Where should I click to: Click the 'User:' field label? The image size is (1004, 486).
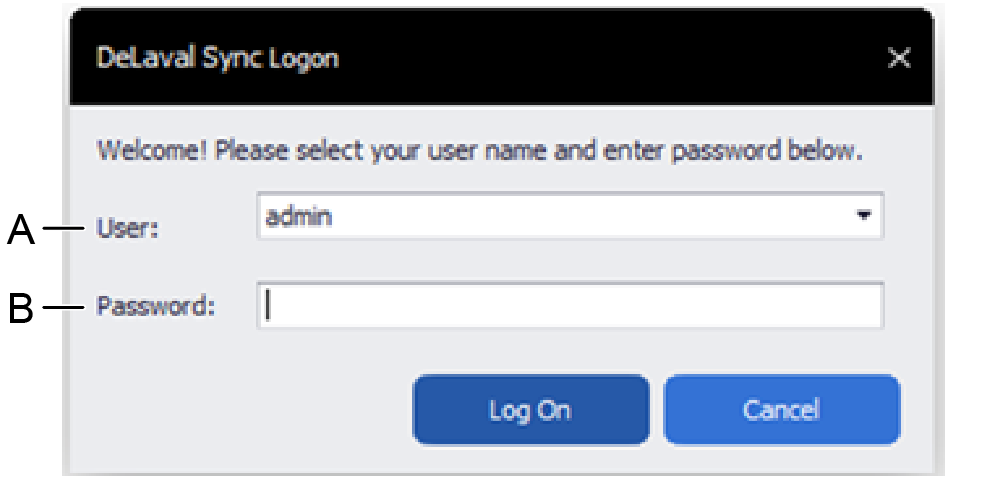click(127, 229)
